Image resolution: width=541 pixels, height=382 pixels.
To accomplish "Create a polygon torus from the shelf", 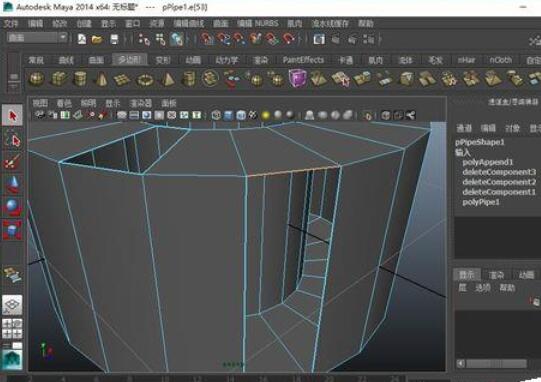I will pos(145,80).
